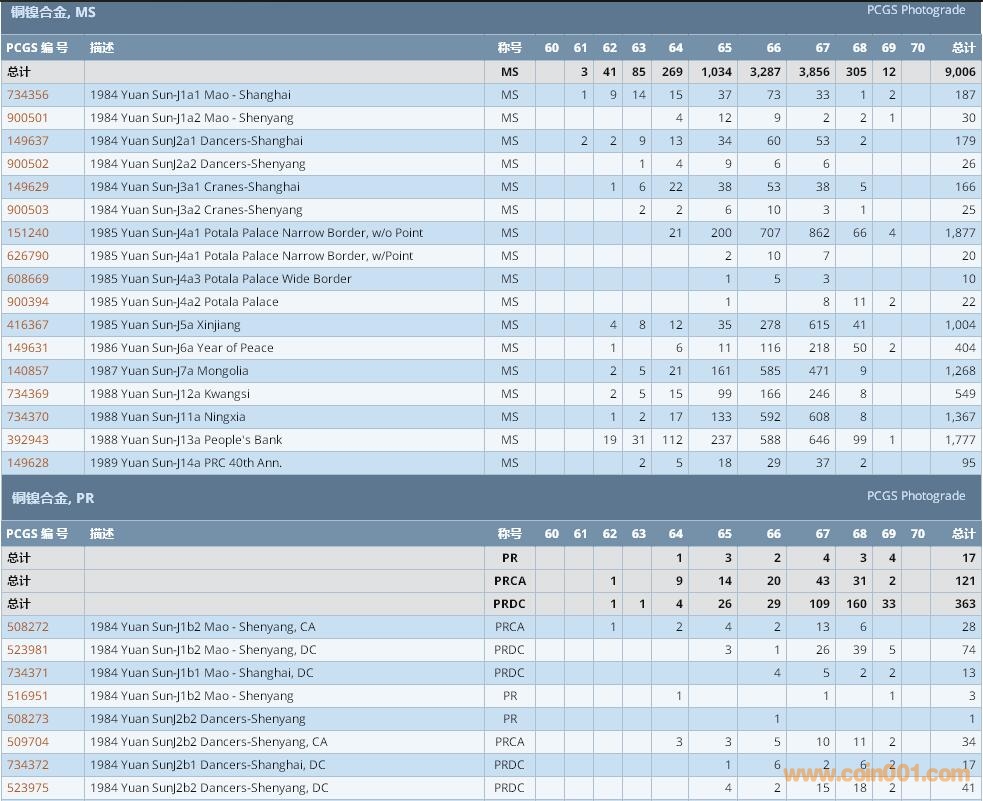Click PCGS number 734369 Kwangsi
983x801 pixels.
tap(28, 394)
